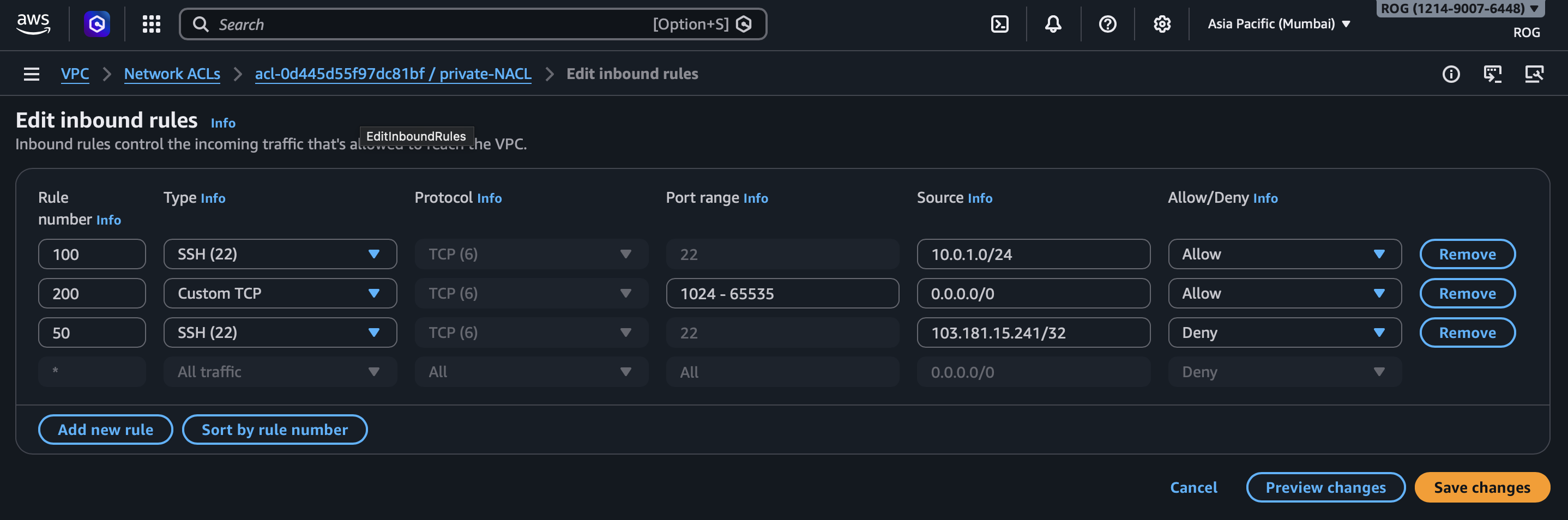
Task: Open notifications bell icon
Action: coord(1053,25)
